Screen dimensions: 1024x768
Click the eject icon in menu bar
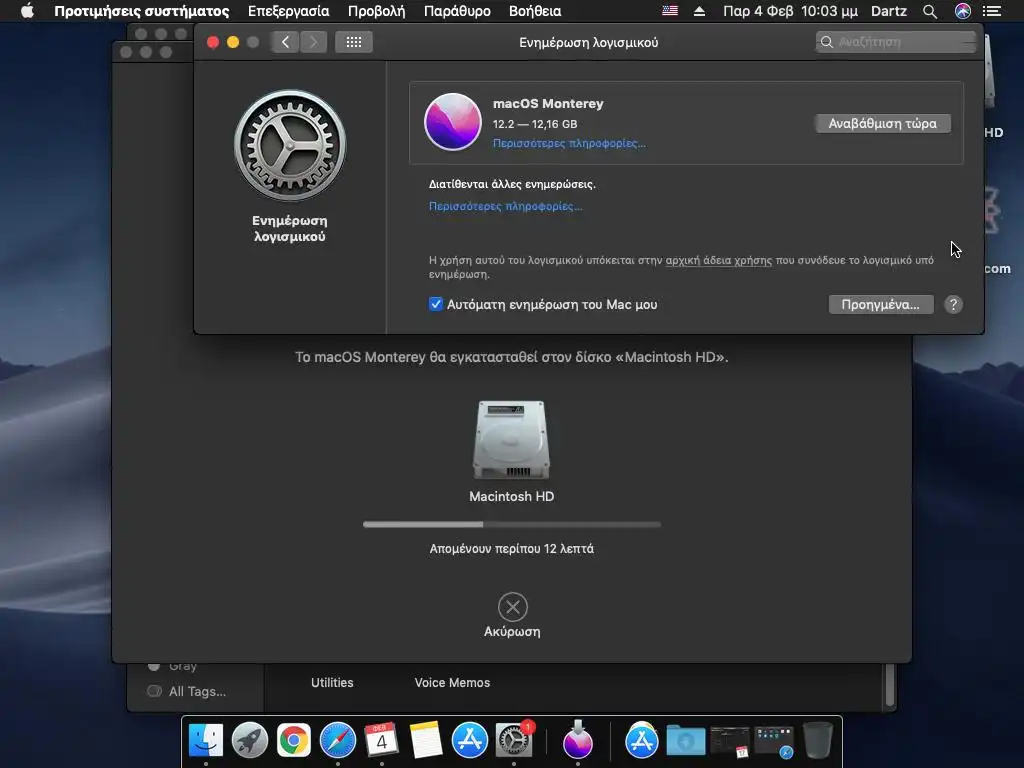tap(699, 11)
